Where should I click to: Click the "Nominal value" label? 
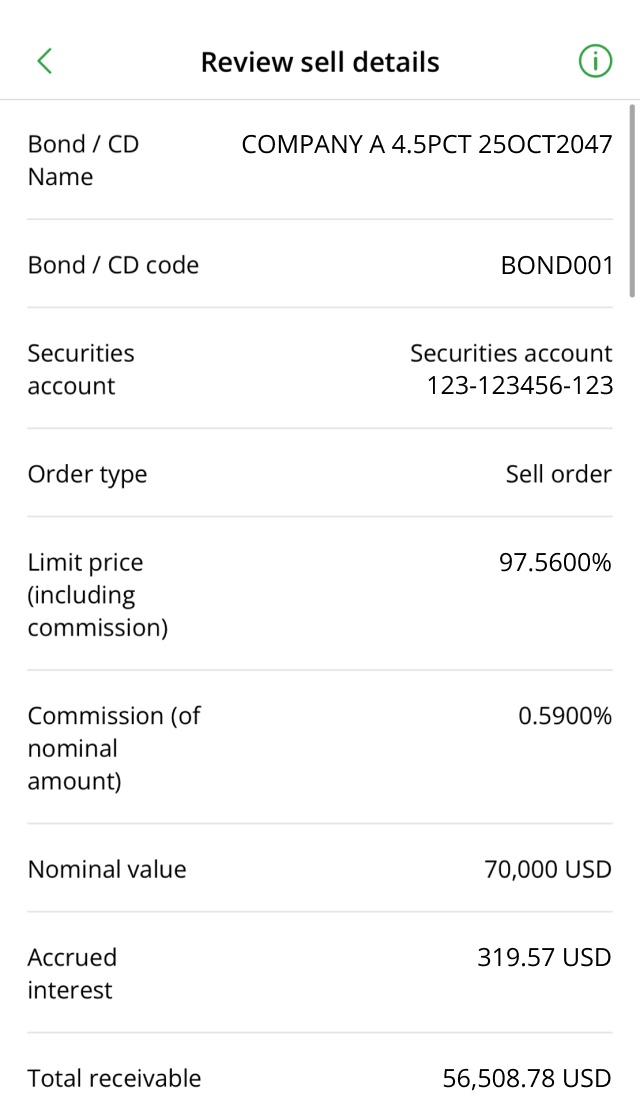click(x=107, y=869)
